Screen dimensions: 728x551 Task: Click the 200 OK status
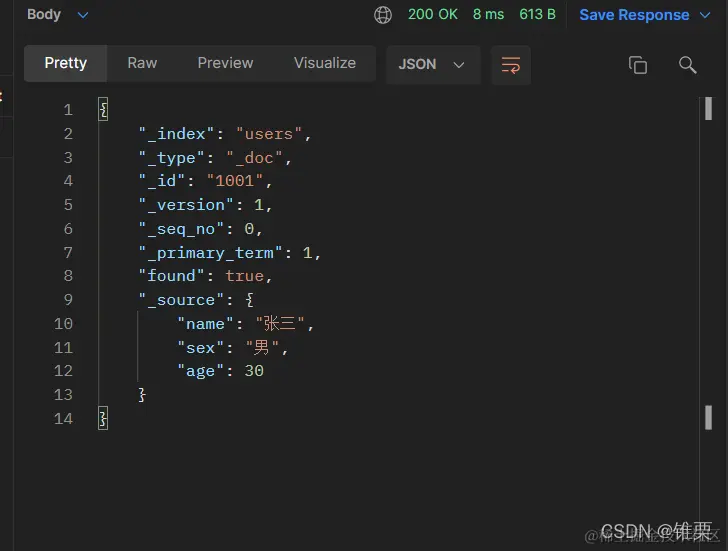pyautogui.click(x=433, y=14)
